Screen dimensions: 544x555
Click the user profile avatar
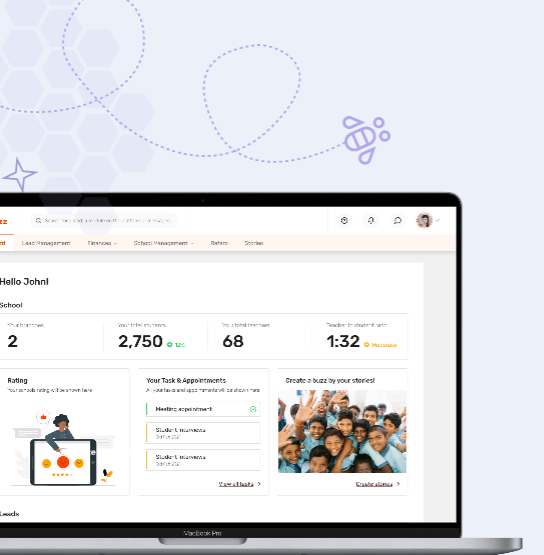click(424, 221)
